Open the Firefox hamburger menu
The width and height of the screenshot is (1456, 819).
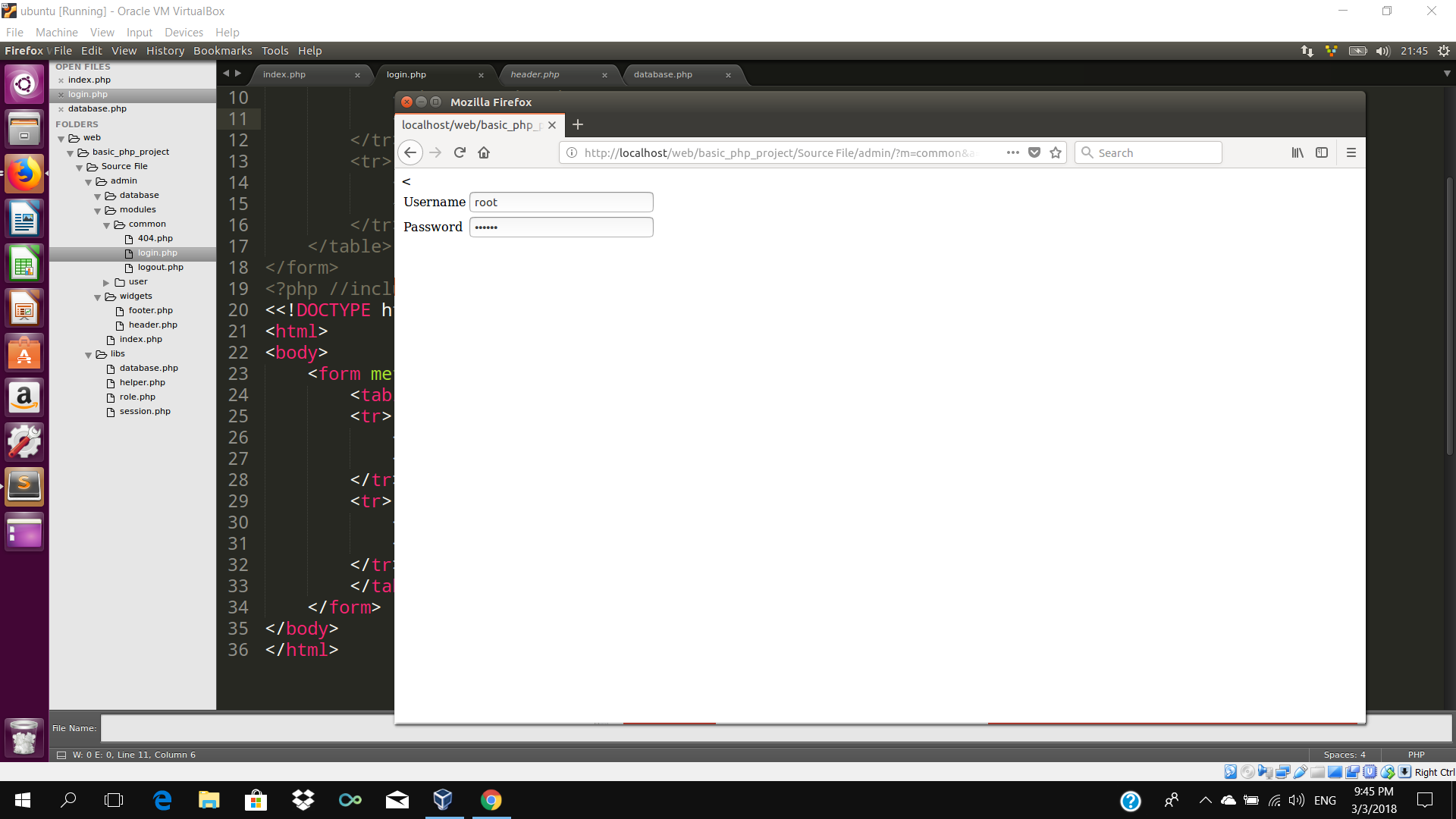click(1351, 152)
